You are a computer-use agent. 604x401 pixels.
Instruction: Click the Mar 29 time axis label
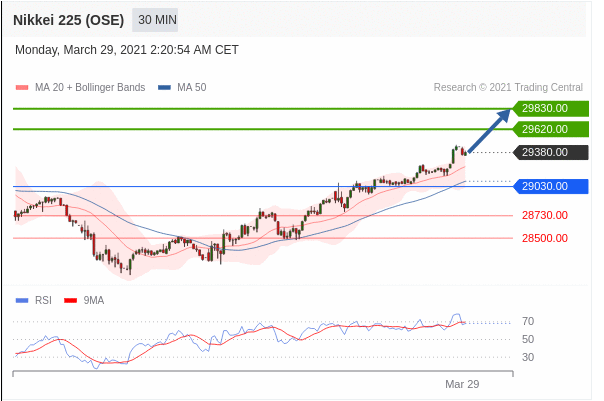[462, 384]
